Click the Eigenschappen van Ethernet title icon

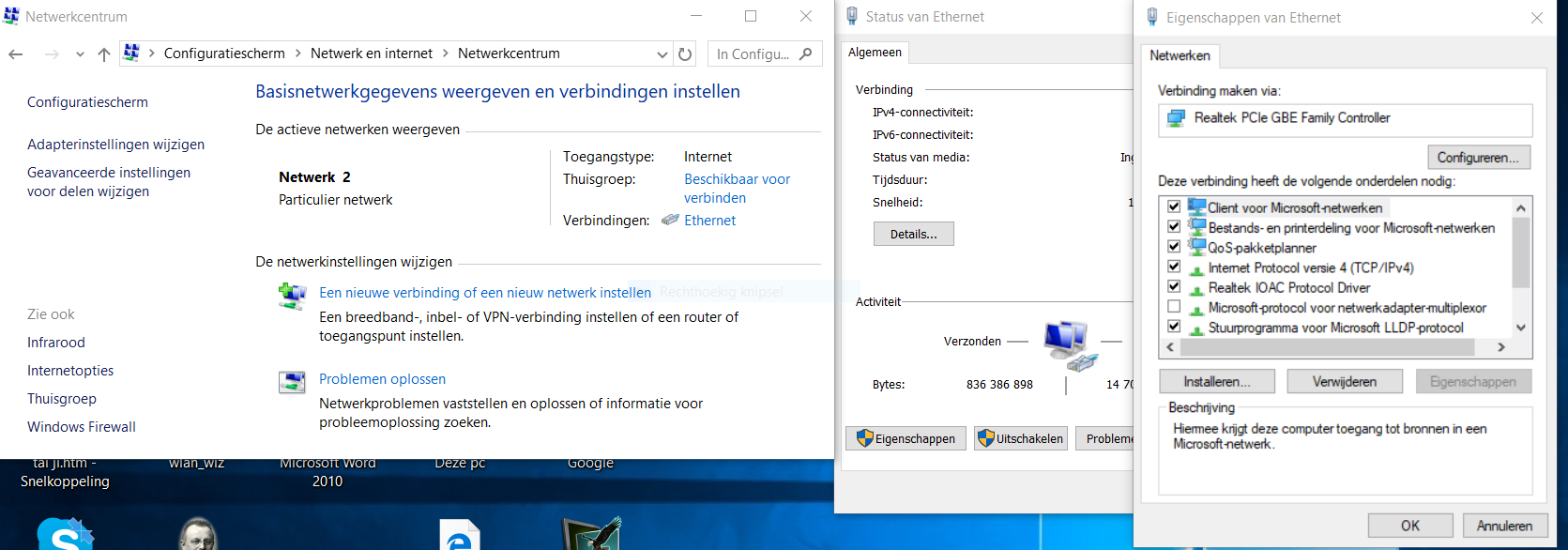1152,17
